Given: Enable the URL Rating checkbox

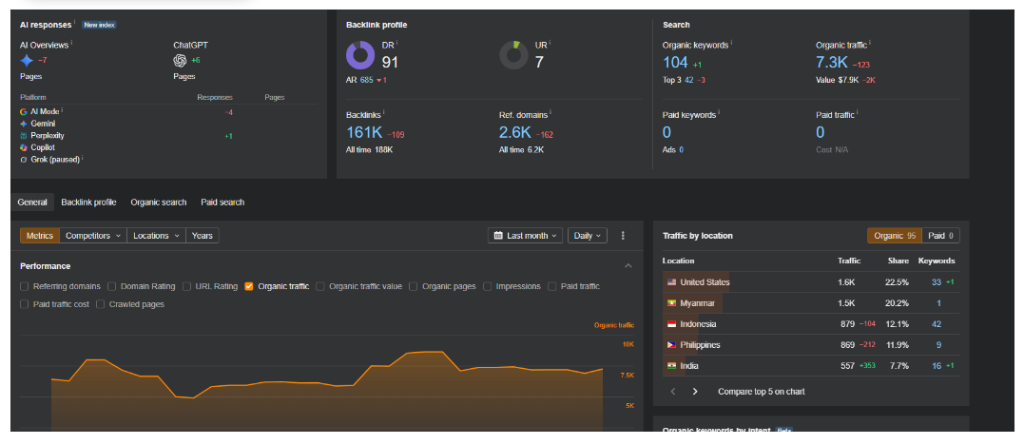Looking at the screenshot, I should point(187,286).
